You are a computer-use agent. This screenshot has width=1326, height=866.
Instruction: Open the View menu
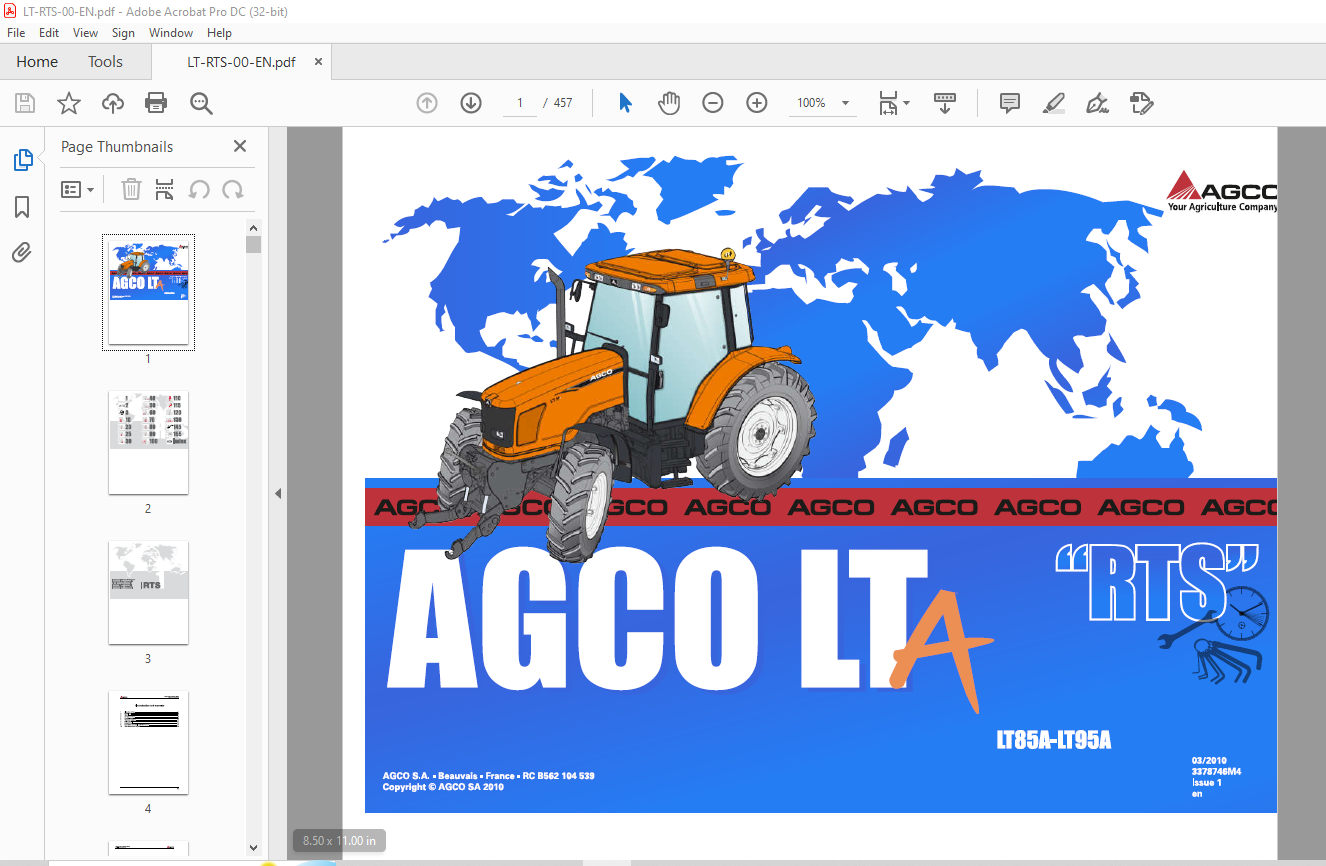[x=86, y=33]
